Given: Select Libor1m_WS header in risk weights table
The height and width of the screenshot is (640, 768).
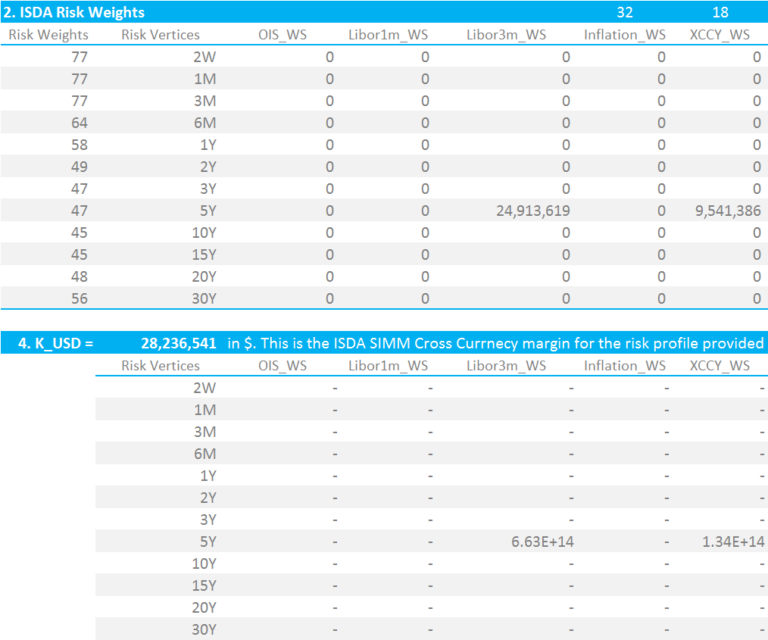Looking at the screenshot, I should click(388, 35).
